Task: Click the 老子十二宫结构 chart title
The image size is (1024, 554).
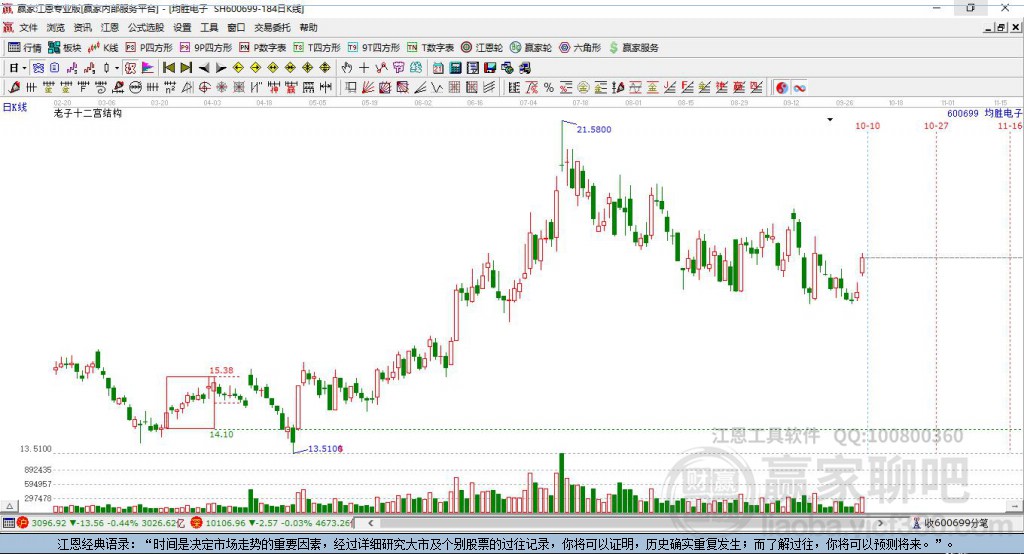Action: (x=88, y=113)
